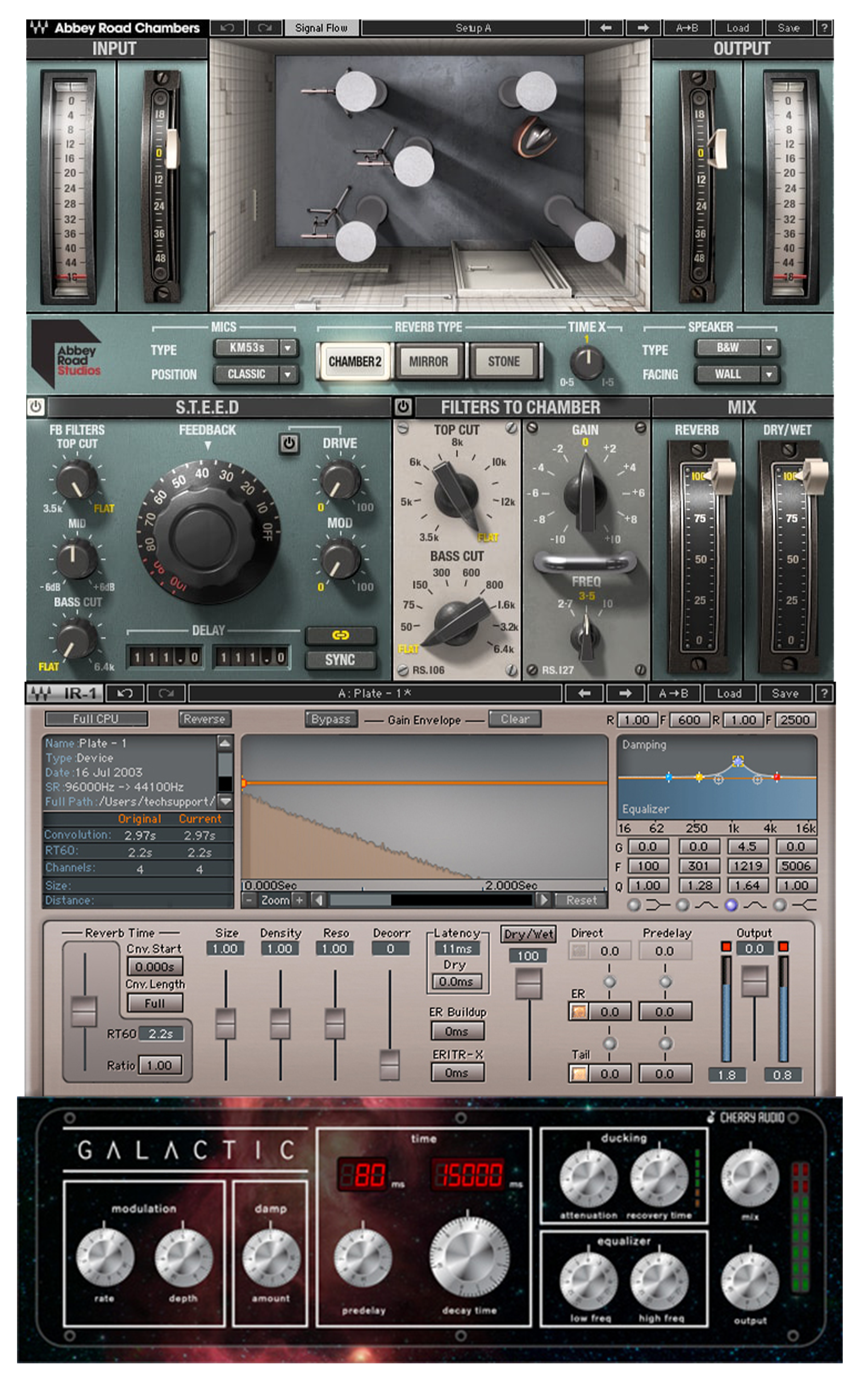Image resolution: width=868 pixels, height=1380 pixels.
Task: Click the Reset zoom button
Action: (x=582, y=900)
